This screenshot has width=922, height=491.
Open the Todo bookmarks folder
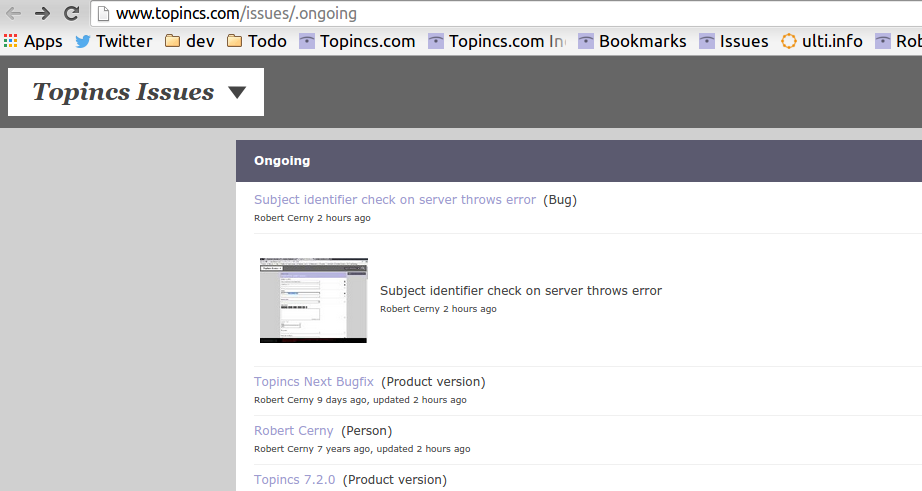pos(257,41)
